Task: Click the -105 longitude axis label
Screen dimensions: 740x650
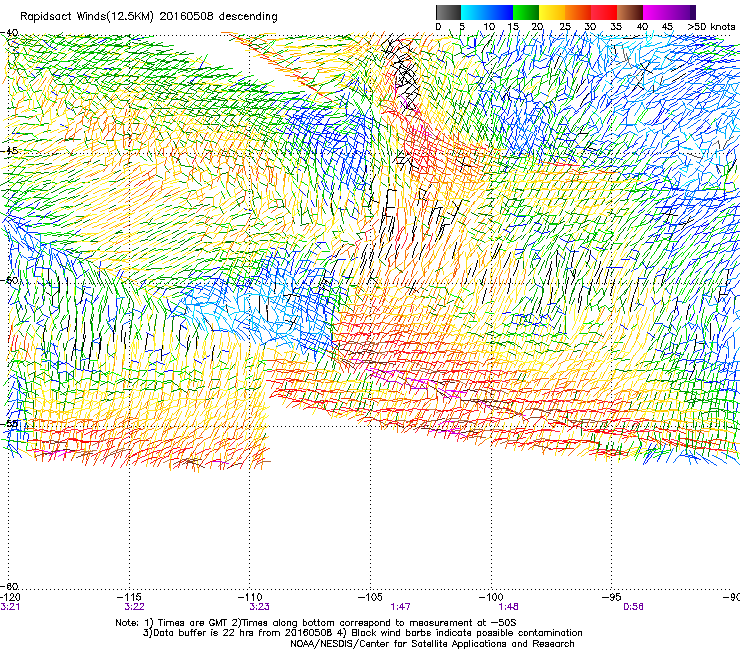Action: 370,597
